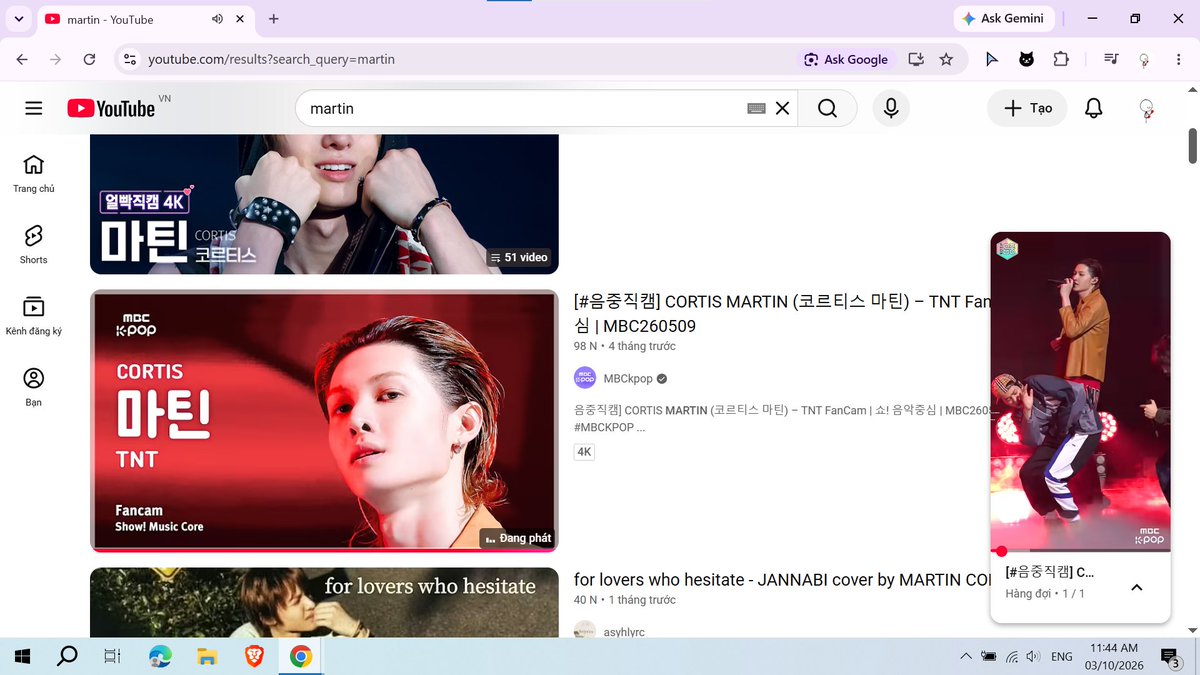Go to Trang chủ in the sidebar

[34, 174]
